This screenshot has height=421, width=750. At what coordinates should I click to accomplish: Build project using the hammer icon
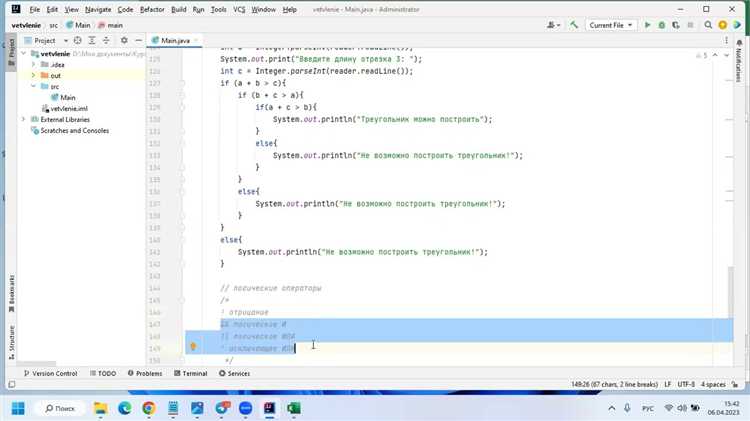pyautogui.click(x=574, y=25)
